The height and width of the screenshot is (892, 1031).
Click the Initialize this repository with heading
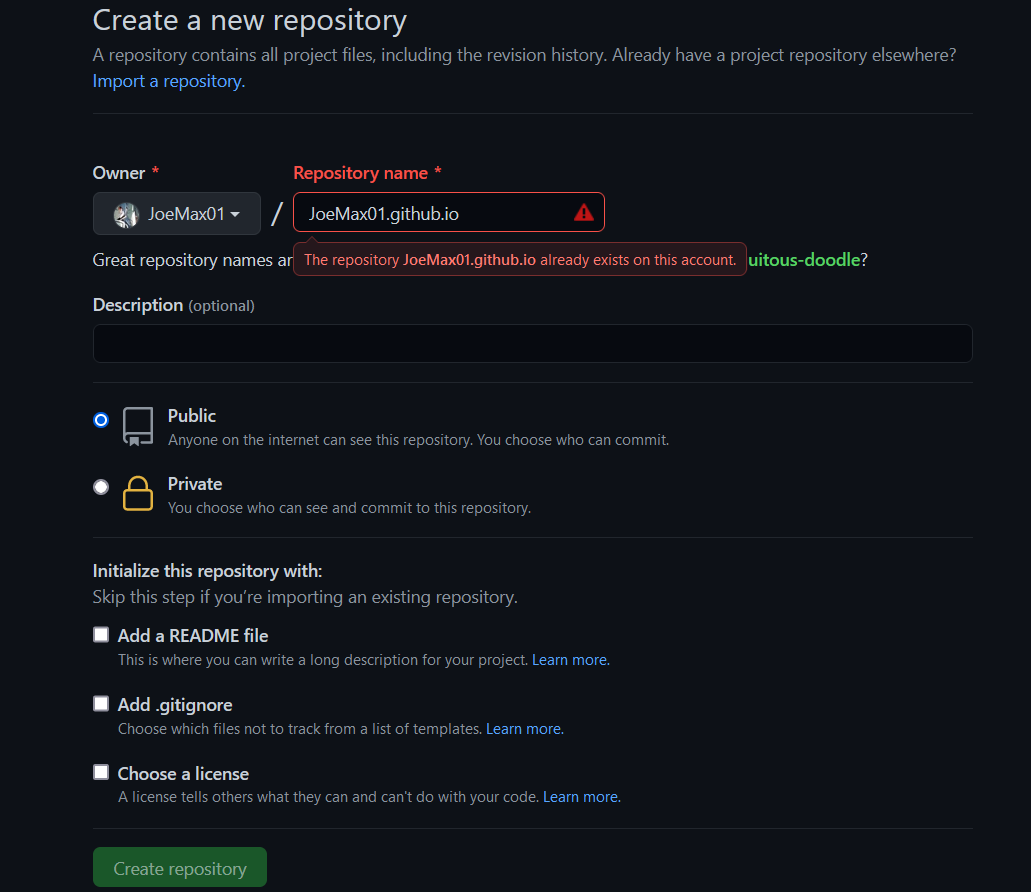207,571
